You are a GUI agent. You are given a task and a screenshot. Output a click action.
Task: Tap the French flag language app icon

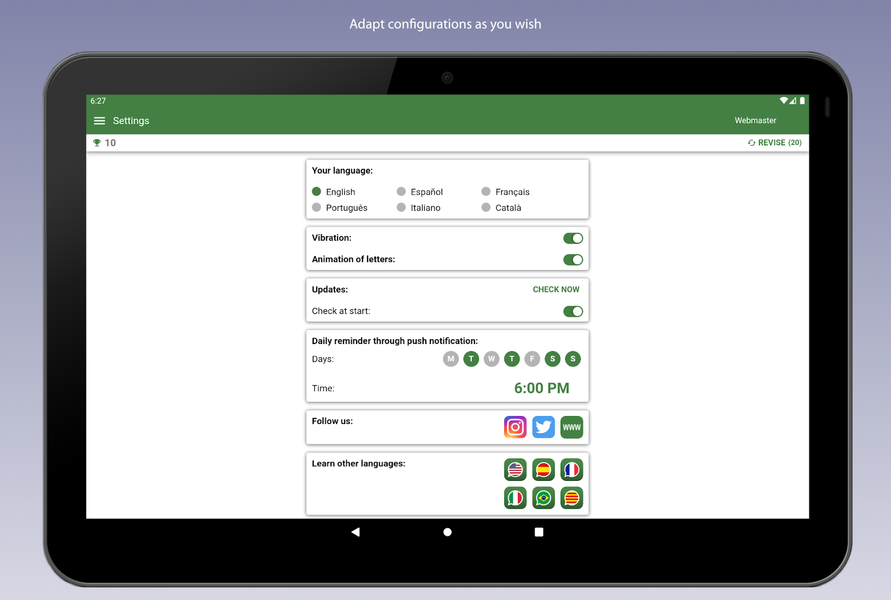[571, 470]
